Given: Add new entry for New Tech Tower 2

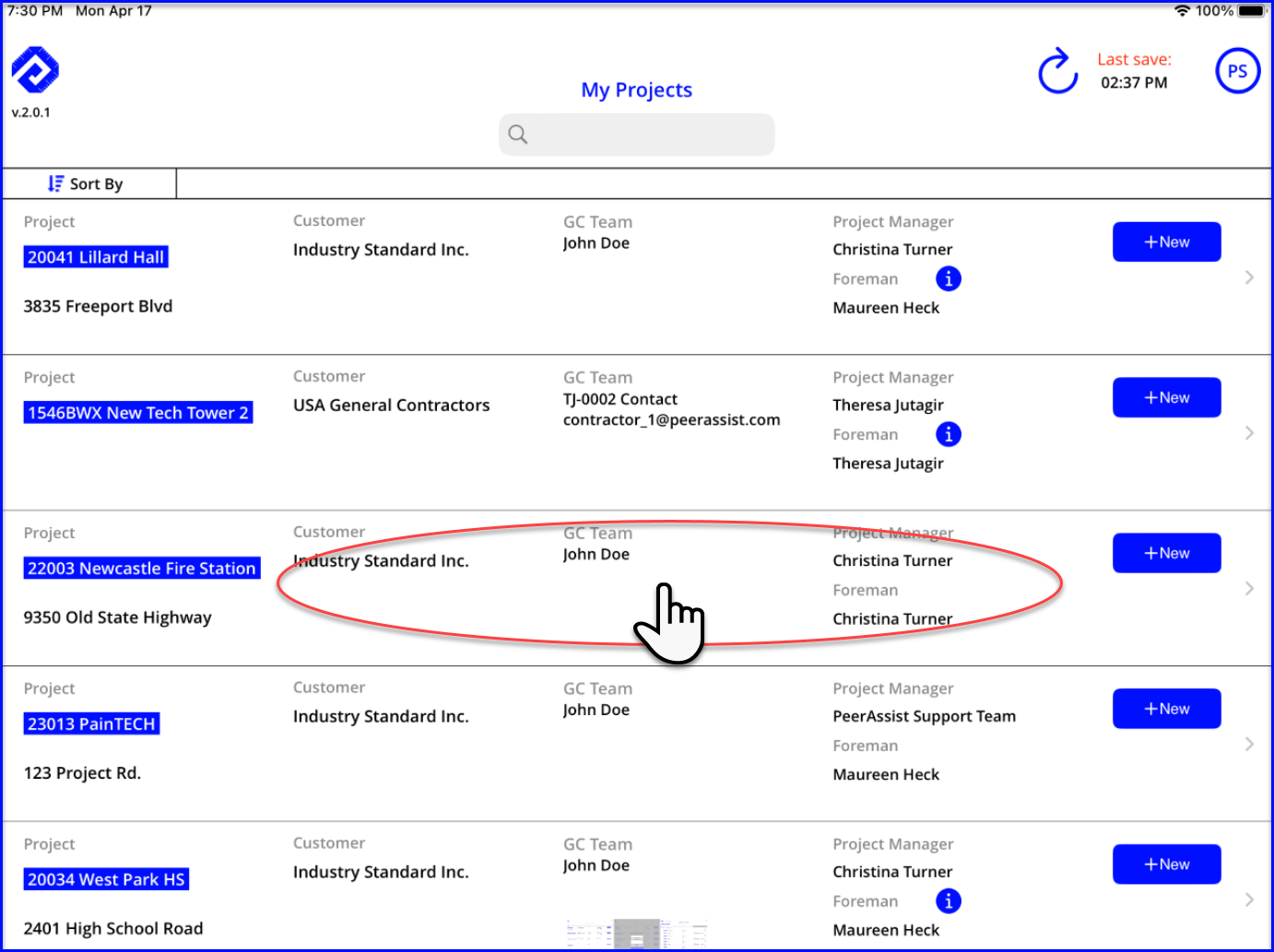Looking at the screenshot, I should (x=1166, y=397).
